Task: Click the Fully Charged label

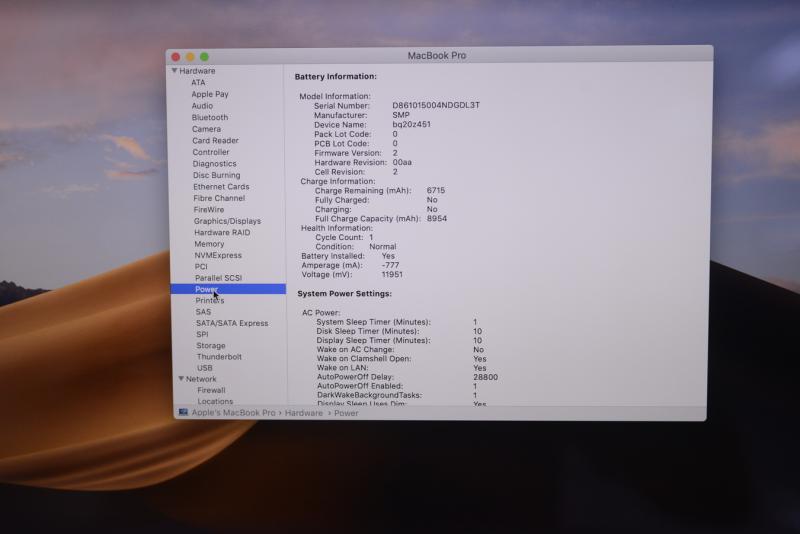Action: pos(342,200)
